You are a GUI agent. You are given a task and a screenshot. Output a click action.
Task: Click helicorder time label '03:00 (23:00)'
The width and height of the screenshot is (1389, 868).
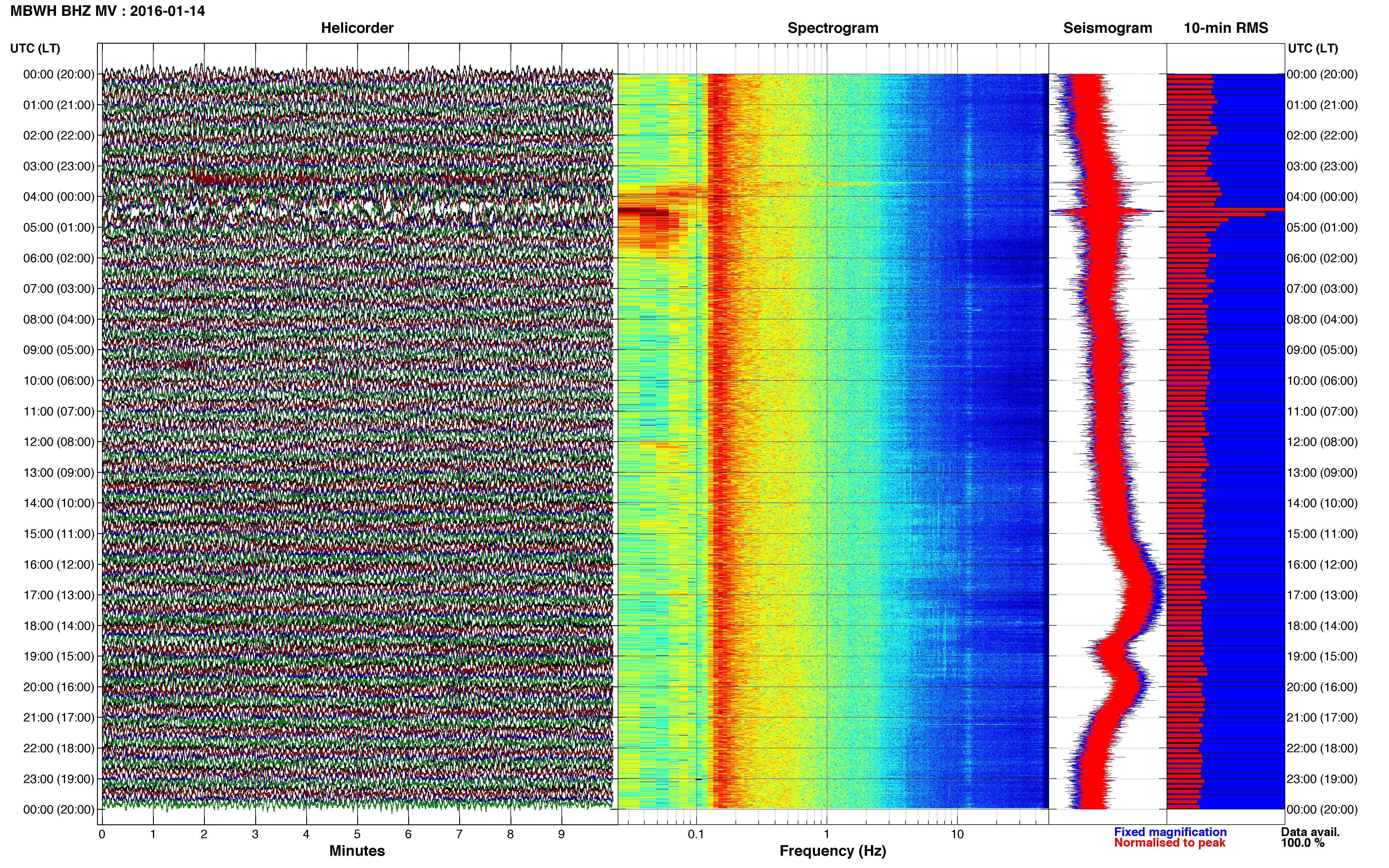point(59,166)
